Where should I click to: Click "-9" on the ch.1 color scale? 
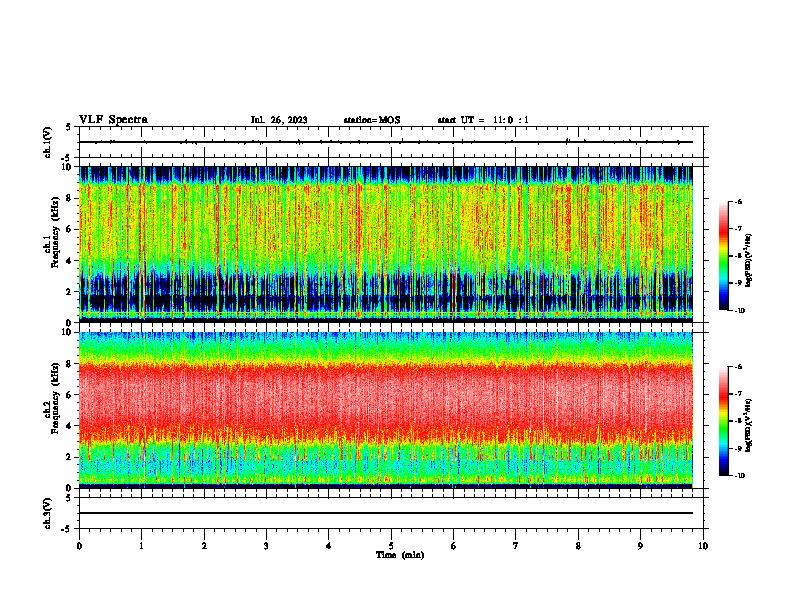[x=738, y=283]
